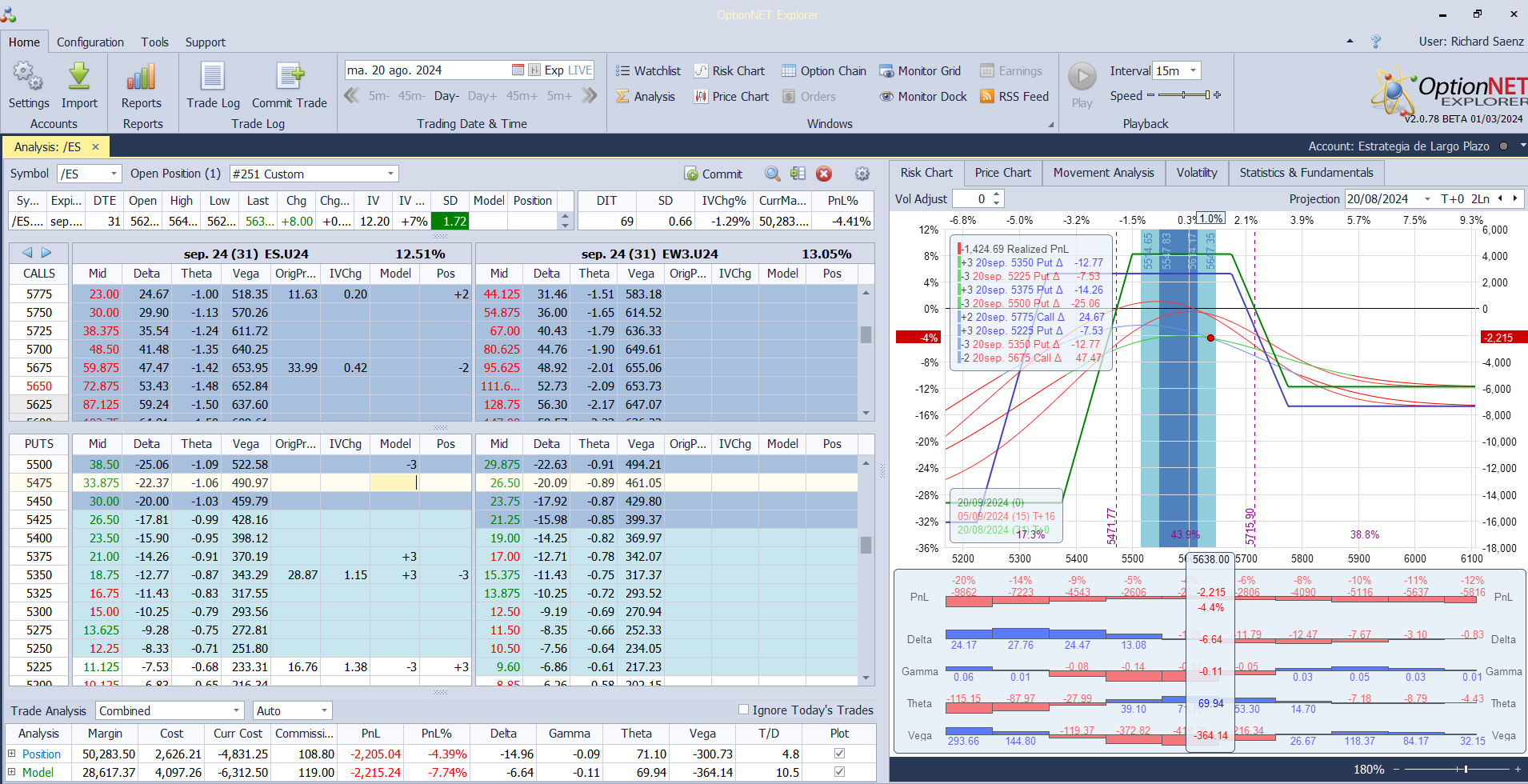The width and height of the screenshot is (1528, 784).
Task: Toggle LIVE mode in date field
Action: point(579,70)
